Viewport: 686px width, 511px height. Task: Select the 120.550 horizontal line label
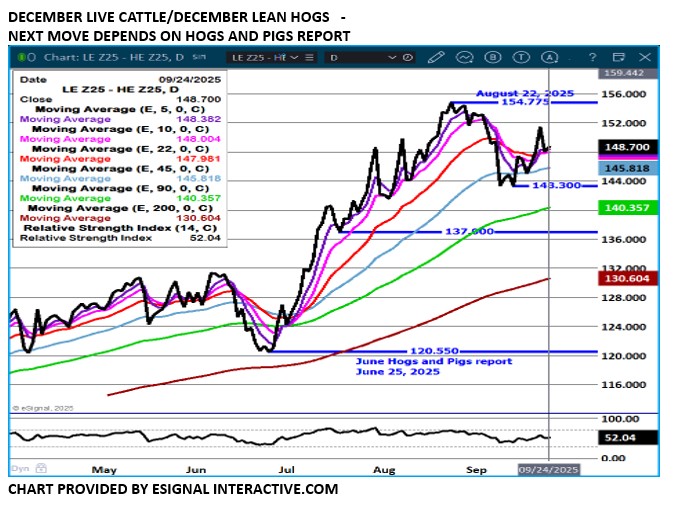434,351
